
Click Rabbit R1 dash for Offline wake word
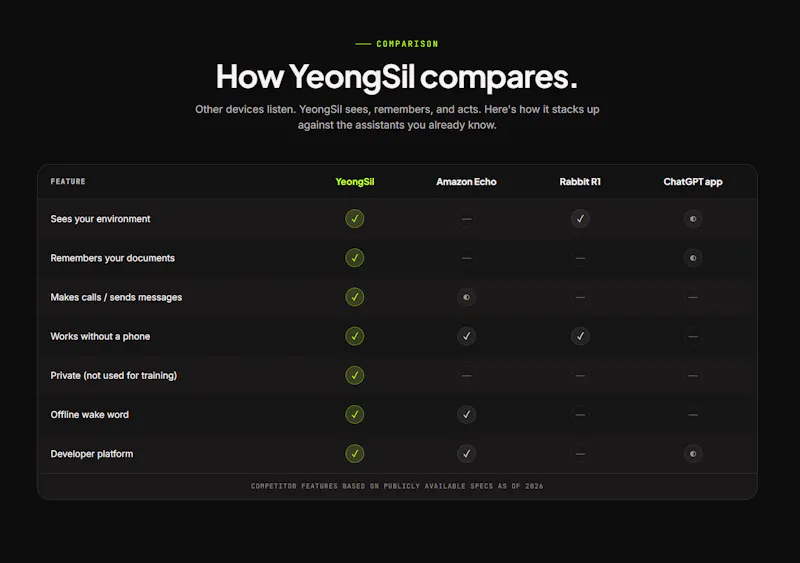[580, 414]
